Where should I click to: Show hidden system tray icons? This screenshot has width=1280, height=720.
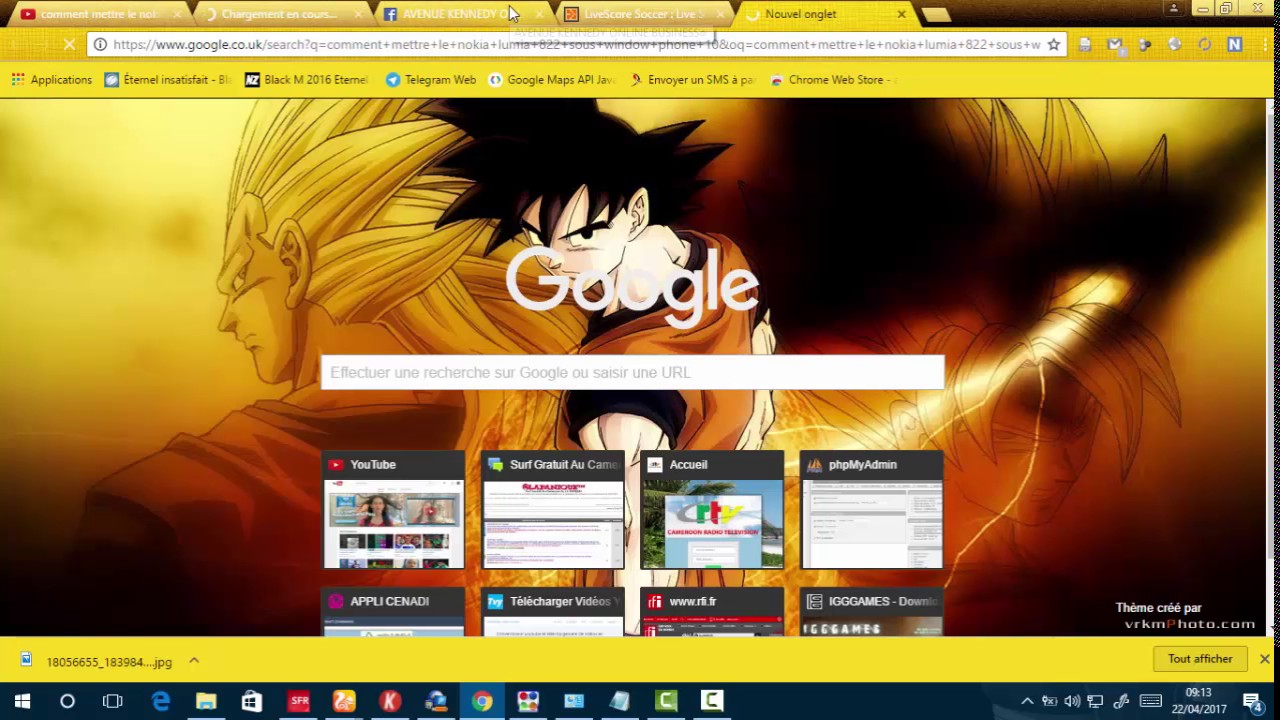1027,701
